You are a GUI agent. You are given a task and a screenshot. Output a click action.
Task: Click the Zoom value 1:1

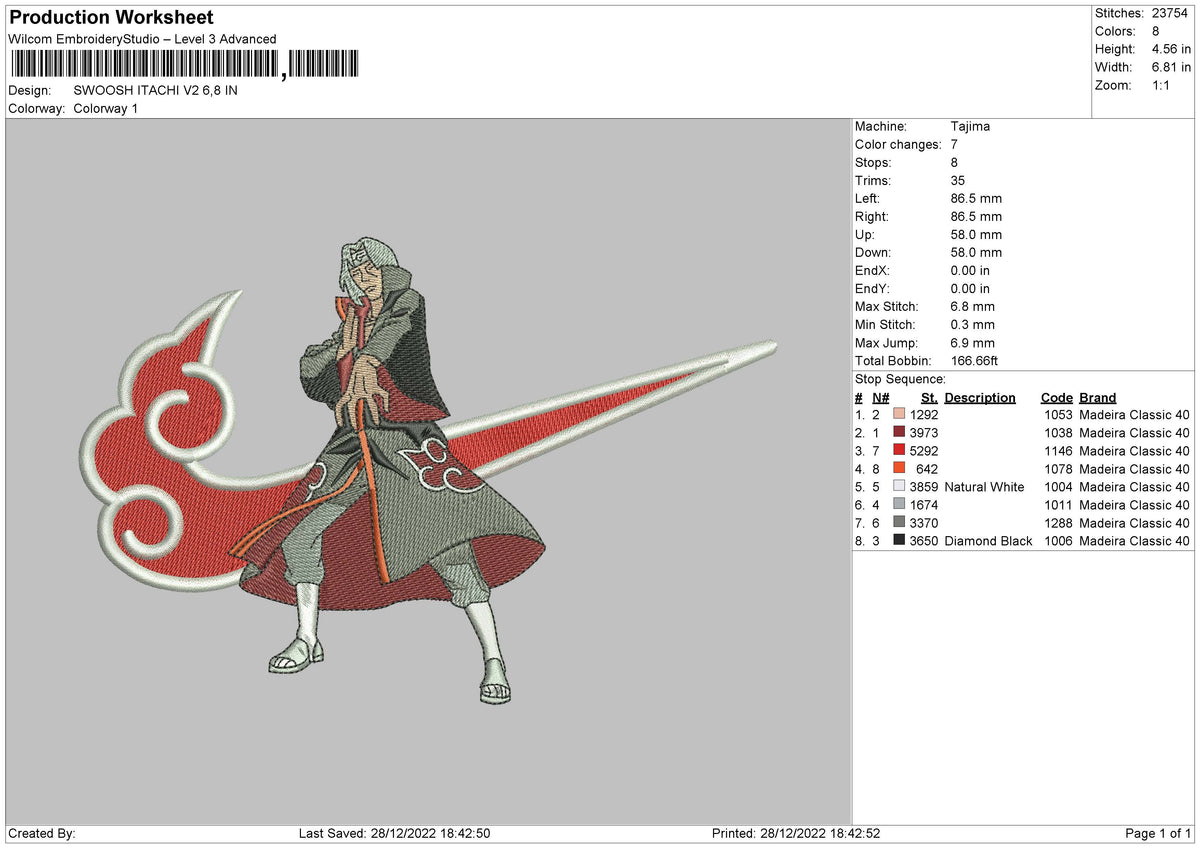click(1163, 85)
